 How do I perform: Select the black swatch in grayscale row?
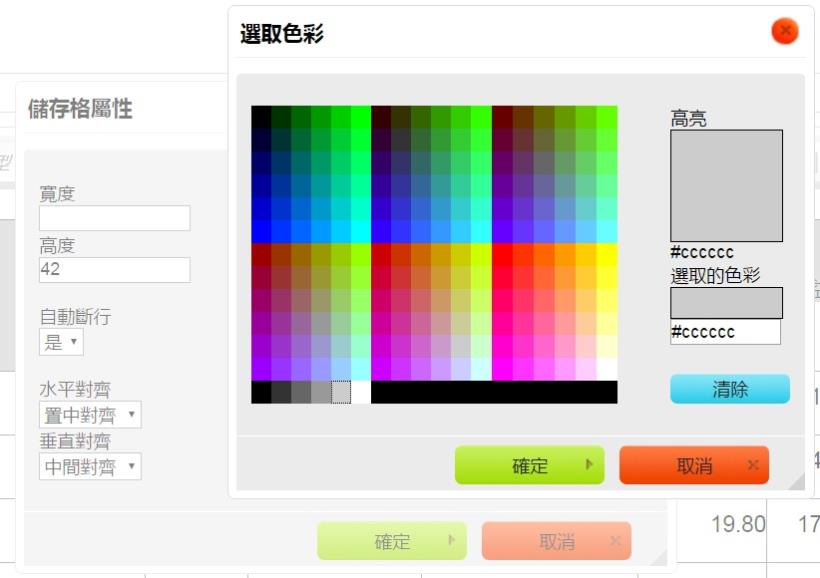tap(261, 392)
